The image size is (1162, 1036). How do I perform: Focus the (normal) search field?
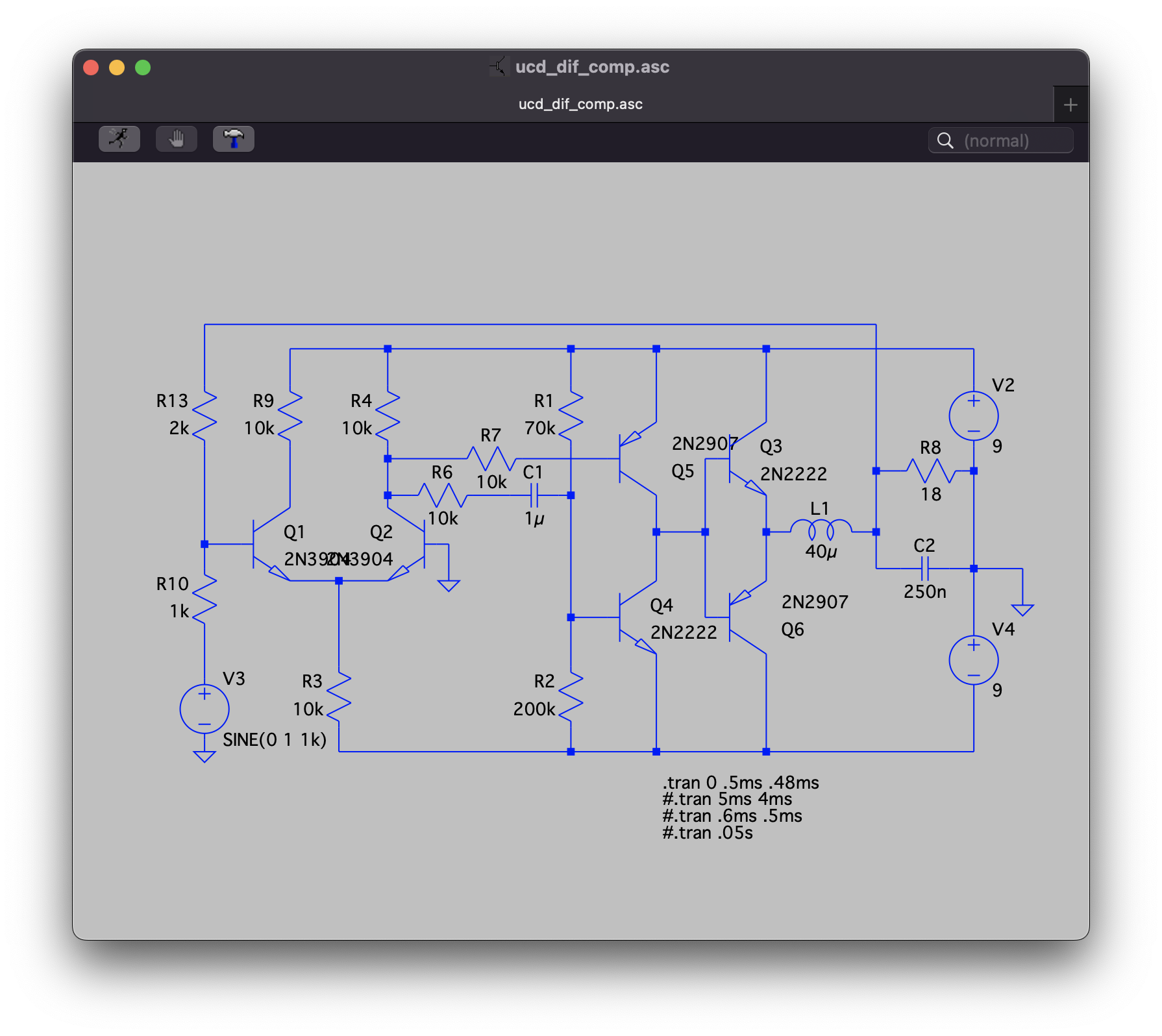pyautogui.click(x=1001, y=141)
